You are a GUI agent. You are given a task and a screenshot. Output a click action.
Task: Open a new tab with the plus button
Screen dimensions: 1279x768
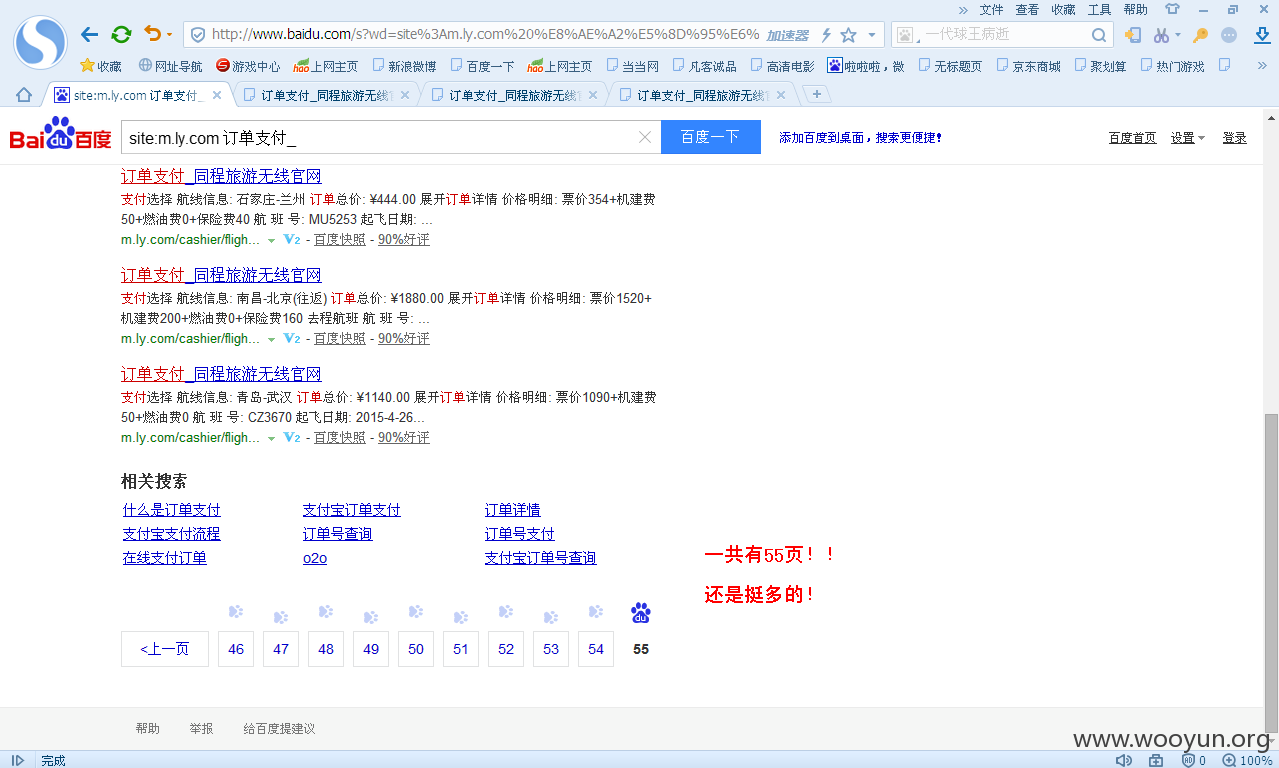coord(817,95)
